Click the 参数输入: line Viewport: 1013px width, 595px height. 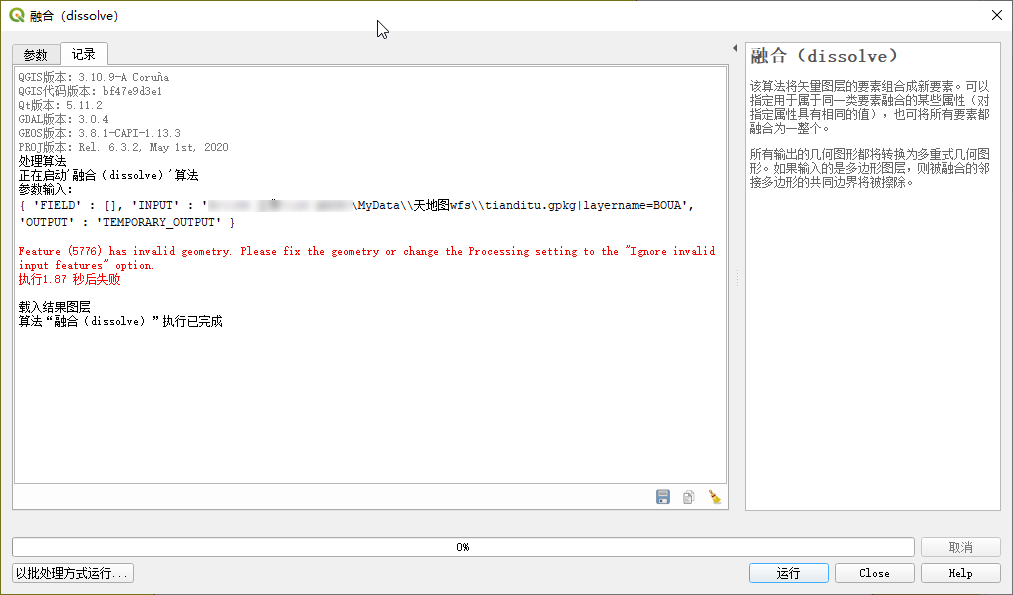pyautogui.click(x=46, y=189)
